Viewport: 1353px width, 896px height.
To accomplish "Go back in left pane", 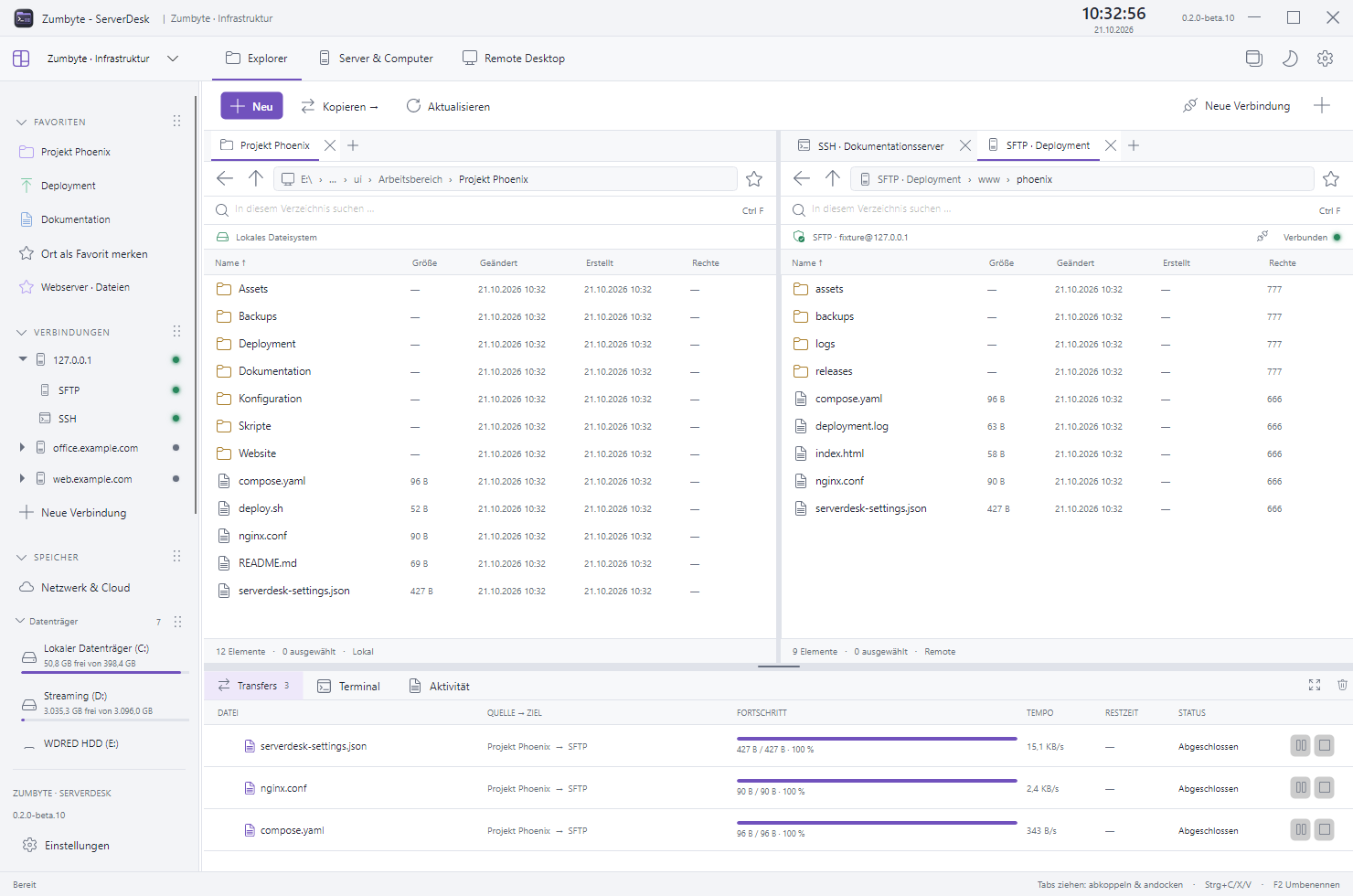I will coord(225,178).
